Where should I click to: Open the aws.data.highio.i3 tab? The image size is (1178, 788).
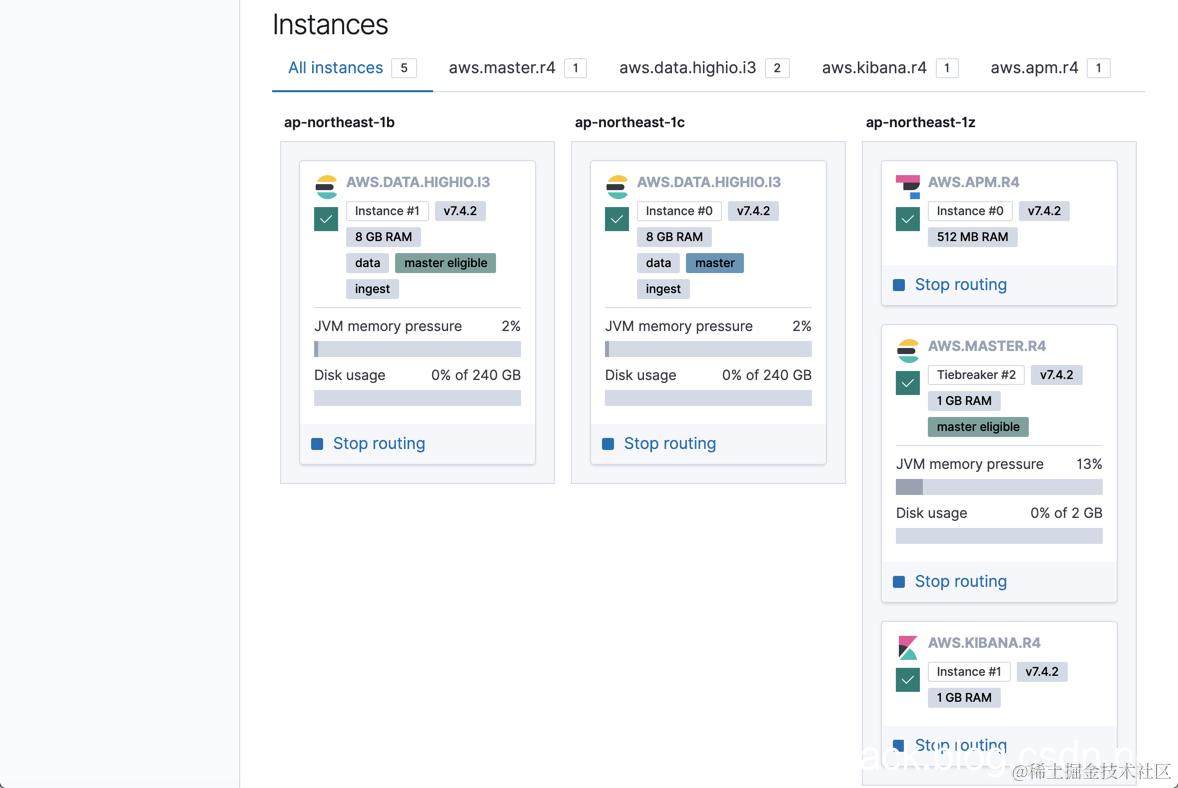pyautogui.click(x=704, y=68)
